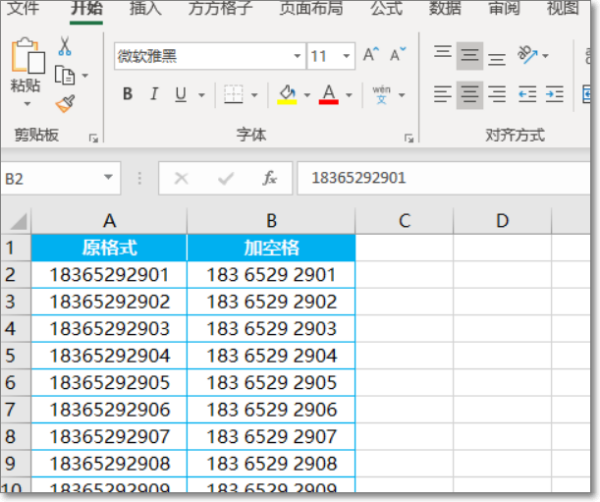The width and height of the screenshot is (600, 502).
Task: Toggle middle vertical alignment
Action: [470, 56]
